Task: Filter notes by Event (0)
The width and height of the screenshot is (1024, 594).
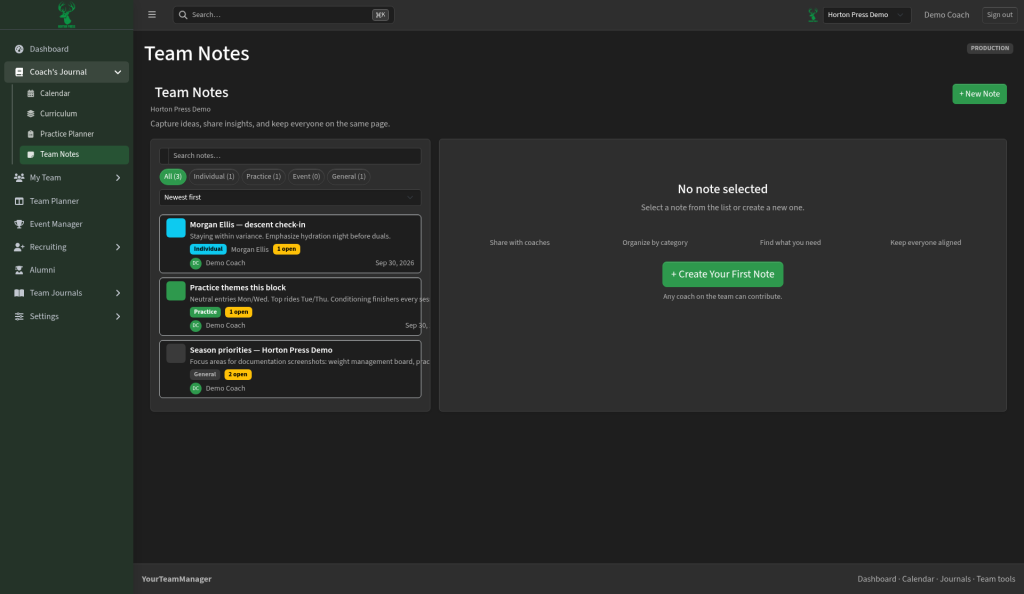Action: point(306,176)
